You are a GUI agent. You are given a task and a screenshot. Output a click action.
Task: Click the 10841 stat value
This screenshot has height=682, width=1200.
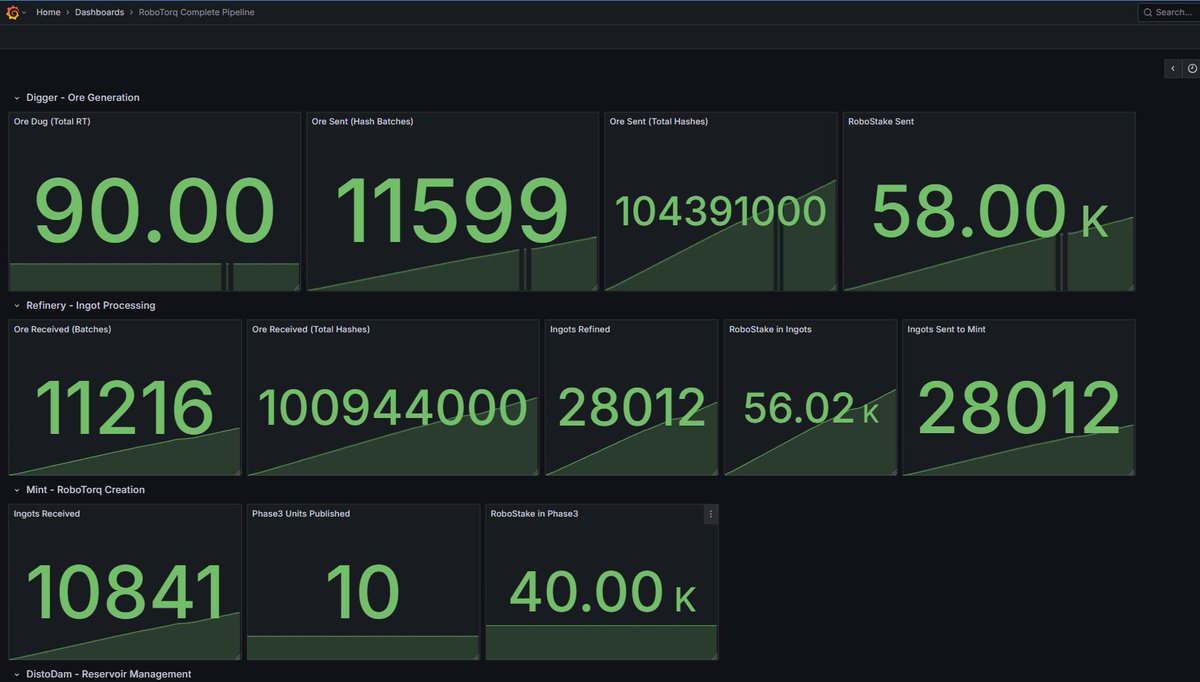click(125, 593)
